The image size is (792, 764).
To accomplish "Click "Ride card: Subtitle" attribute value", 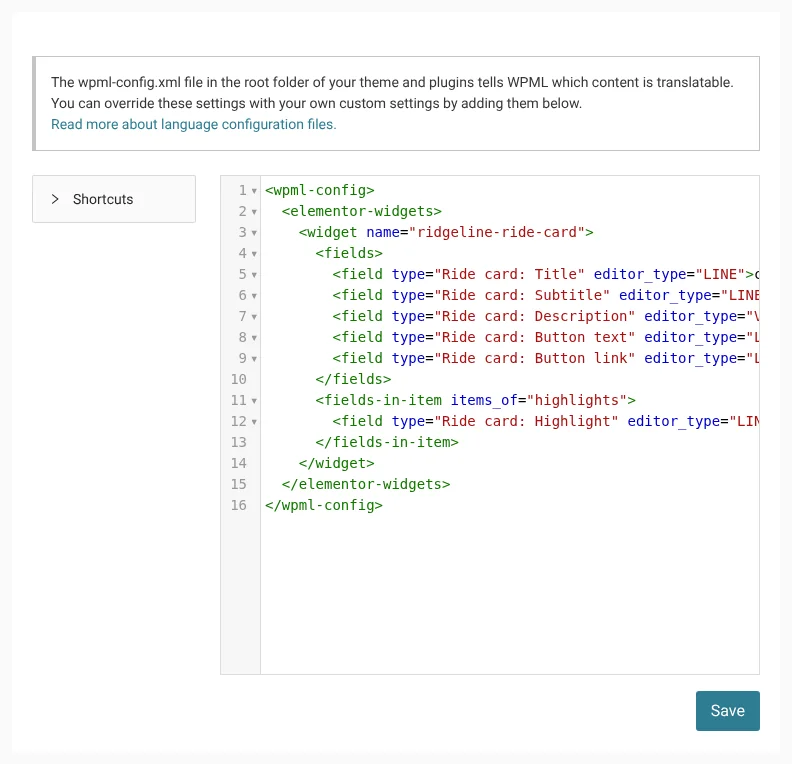I will tap(522, 295).
